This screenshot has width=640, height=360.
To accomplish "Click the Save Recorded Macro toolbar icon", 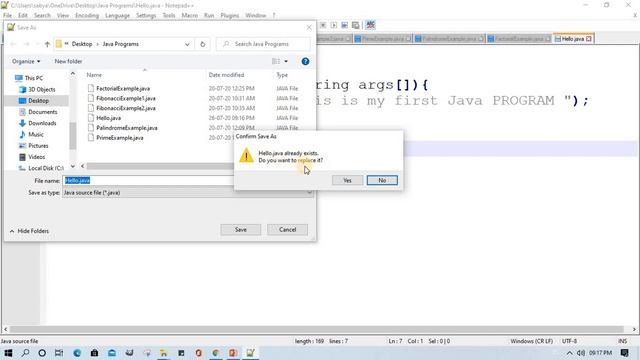I will [356, 25].
